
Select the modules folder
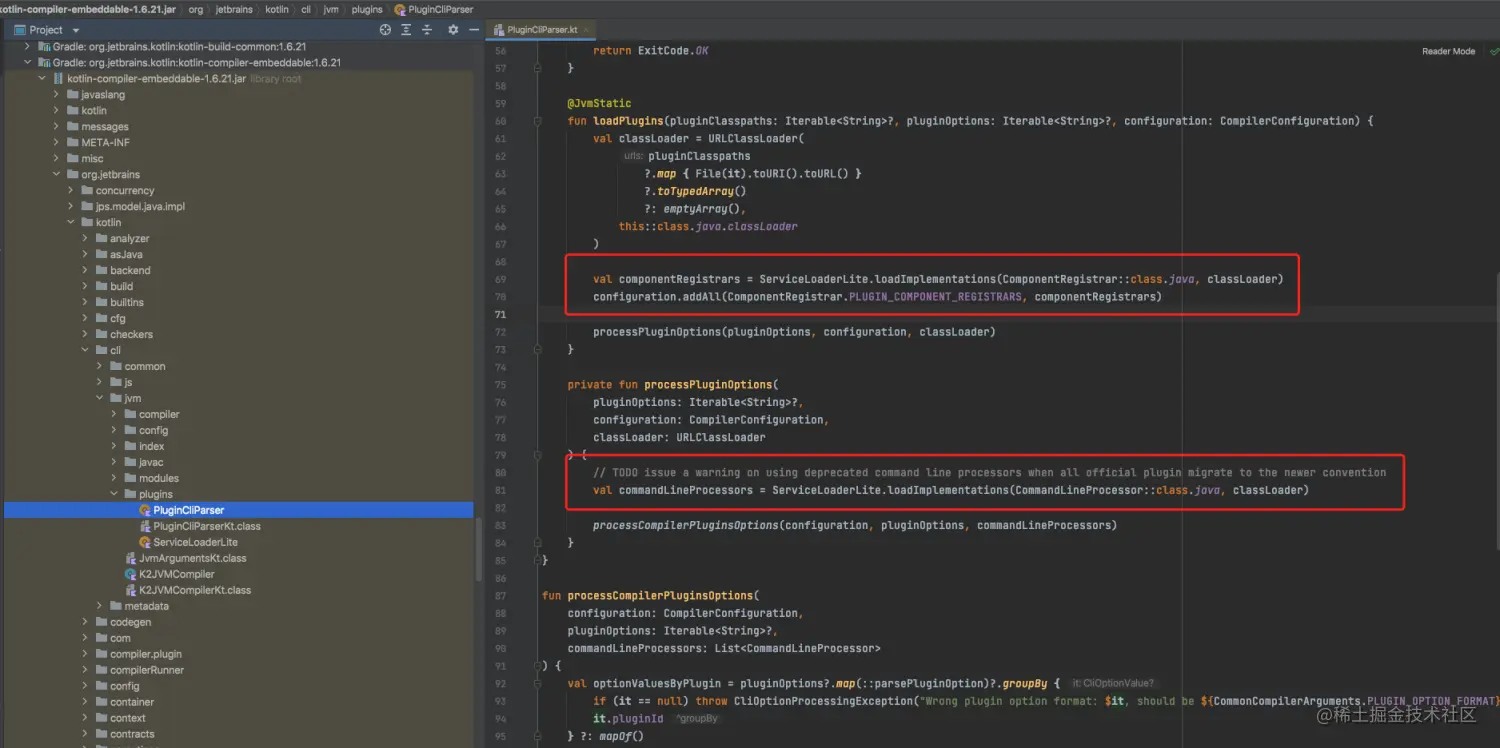tap(159, 478)
